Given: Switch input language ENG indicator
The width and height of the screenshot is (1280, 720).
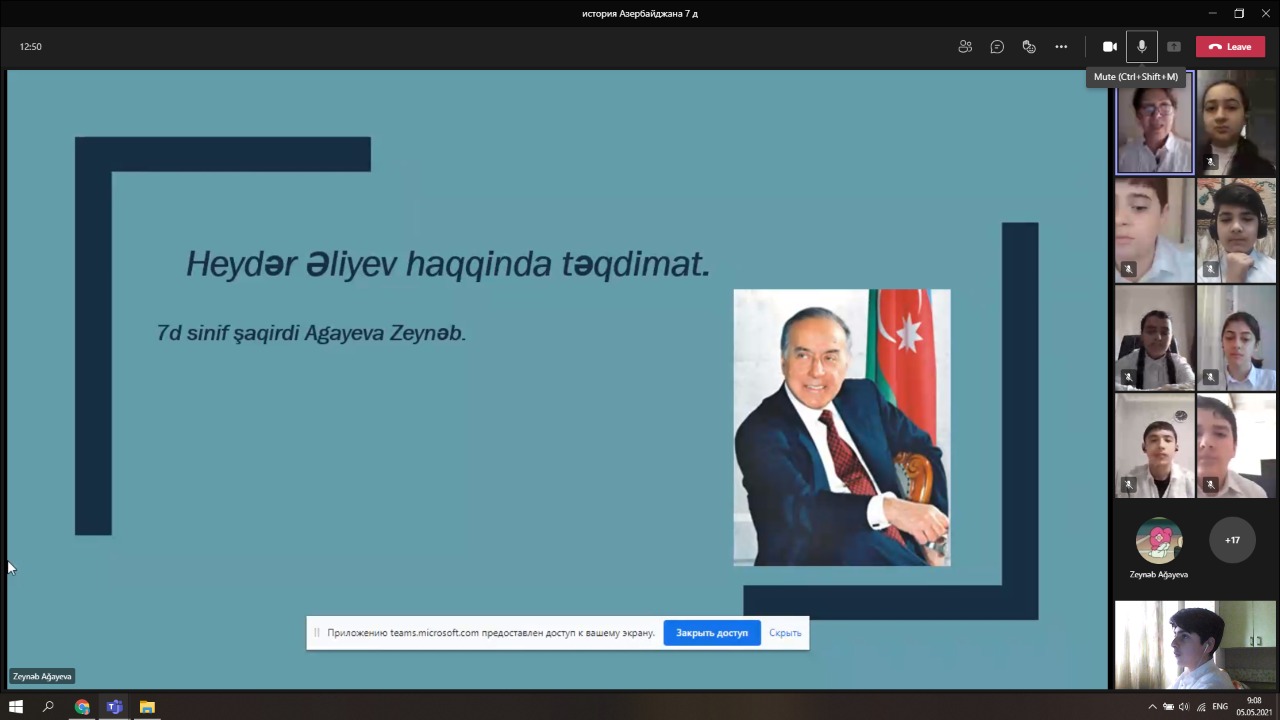Looking at the screenshot, I should pos(1220,707).
